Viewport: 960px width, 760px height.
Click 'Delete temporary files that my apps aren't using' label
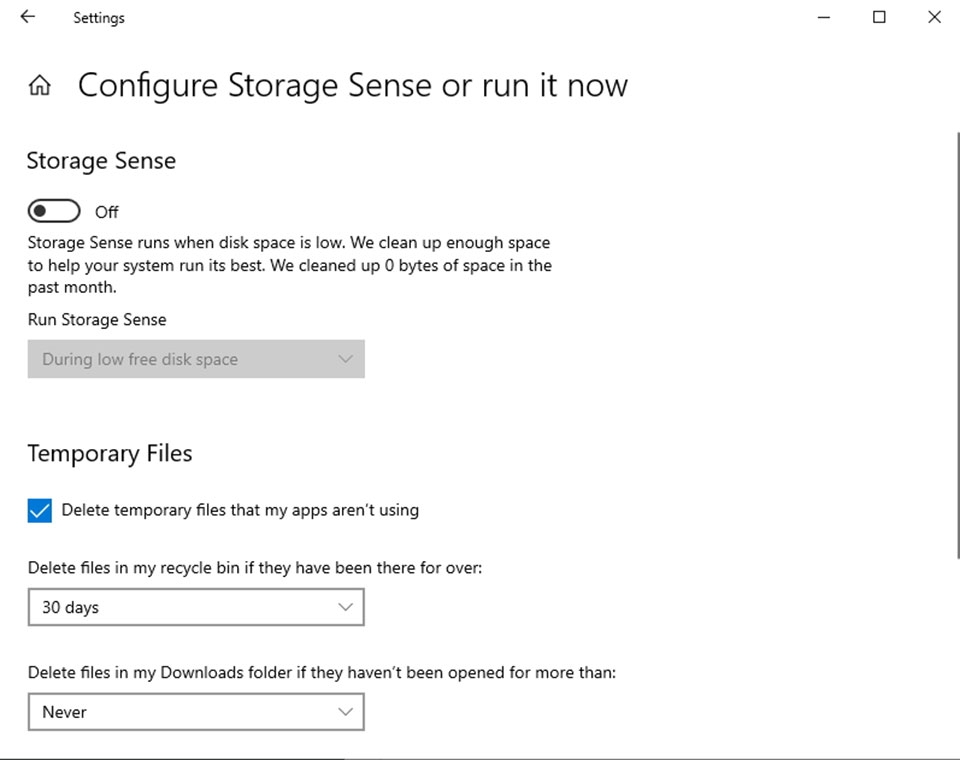(240, 510)
